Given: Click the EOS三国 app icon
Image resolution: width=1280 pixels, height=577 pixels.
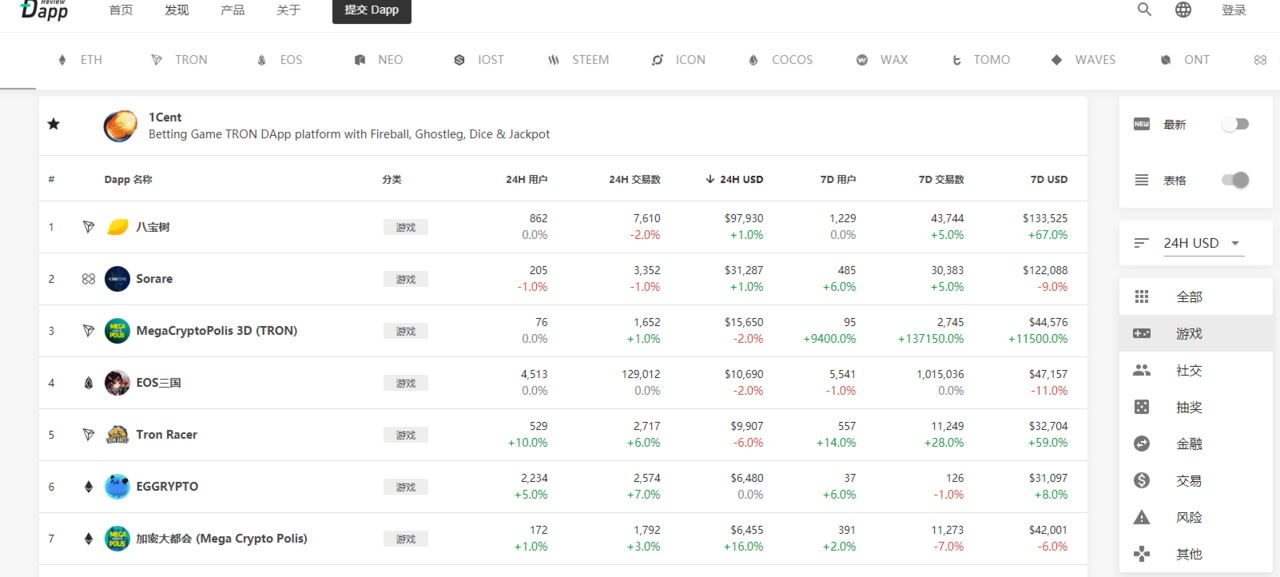Looking at the screenshot, I should click(117, 383).
